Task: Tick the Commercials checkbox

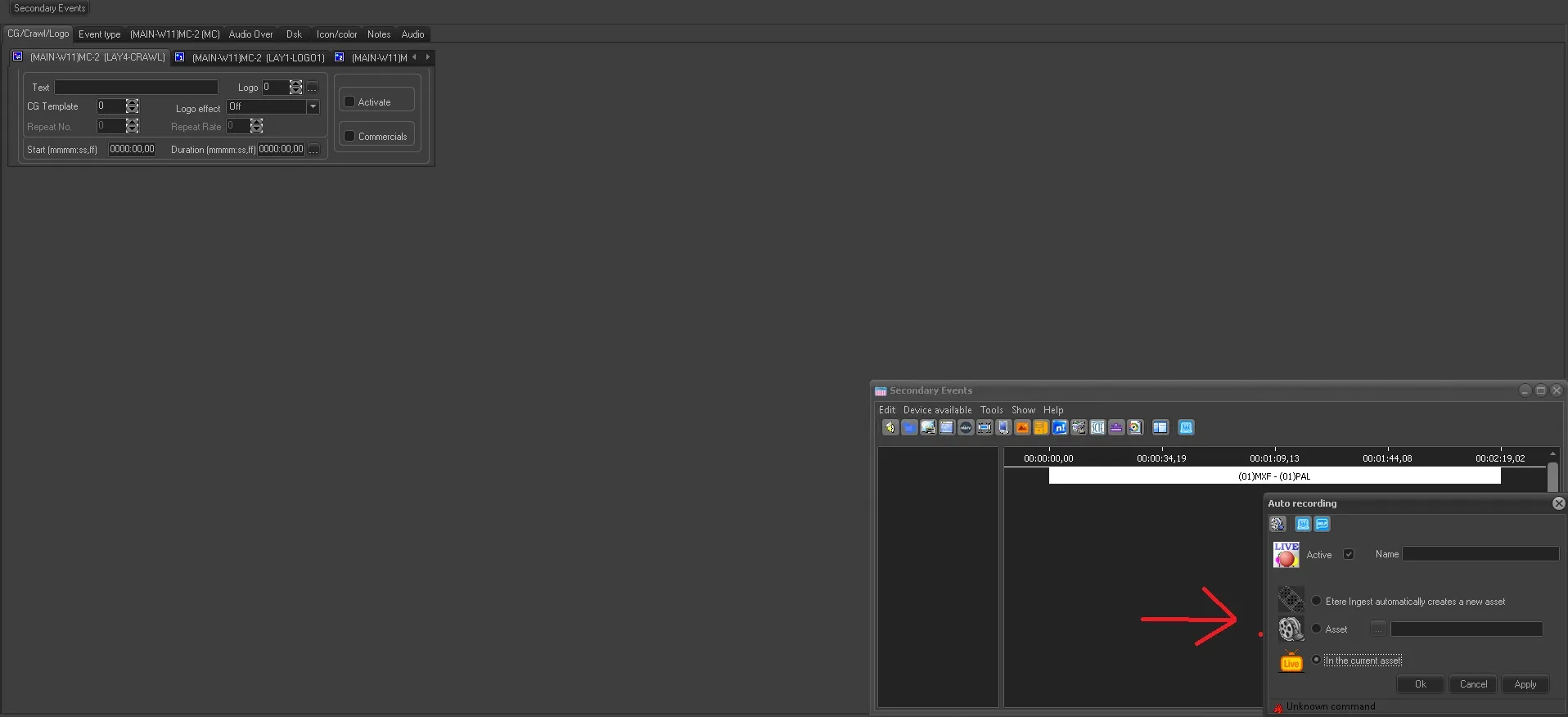Action: (x=350, y=136)
